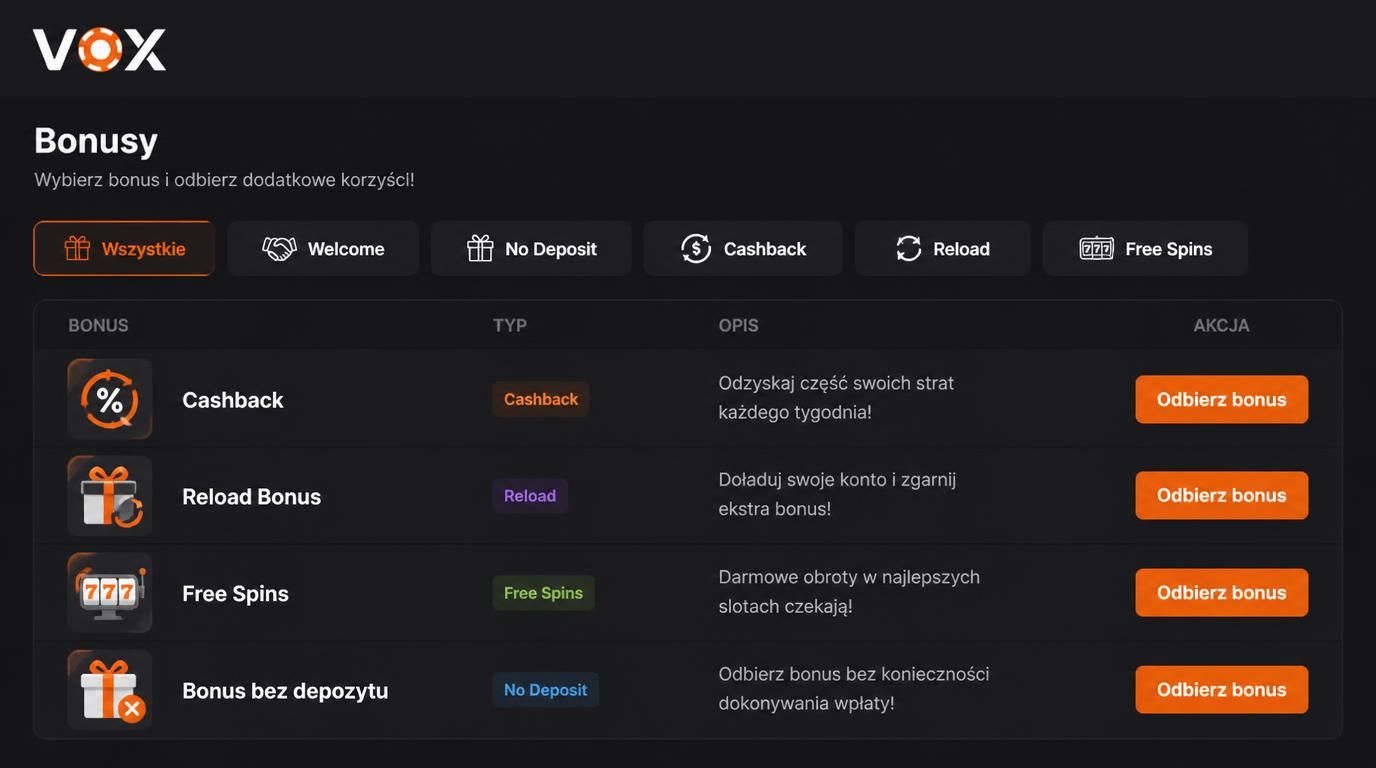Click the AKCJA column header
The image size is (1376, 768).
1222,325
